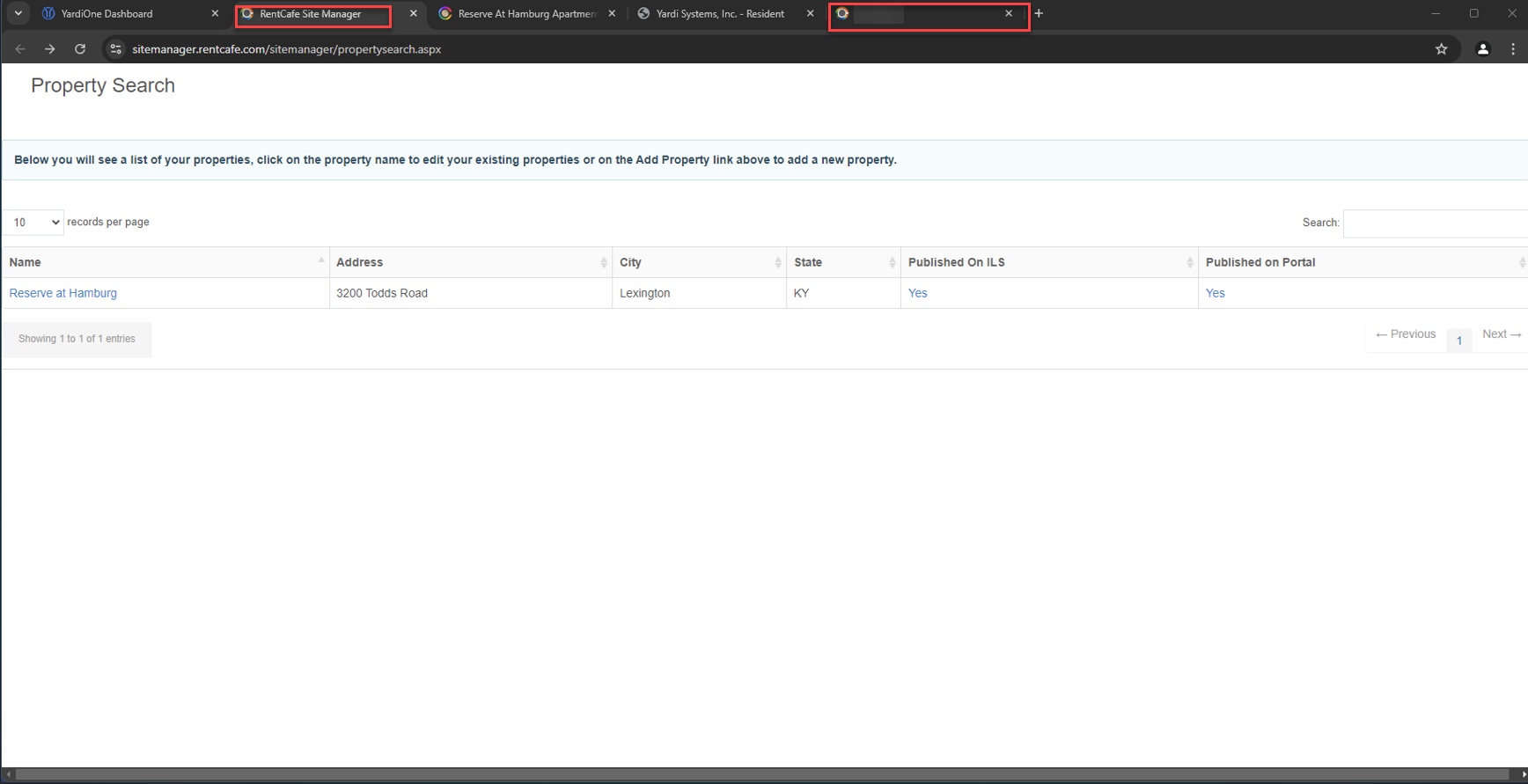The height and width of the screenshot is (784, 1528).
Task: Open Chrome three-dot menu
Action: [1513, 49]
